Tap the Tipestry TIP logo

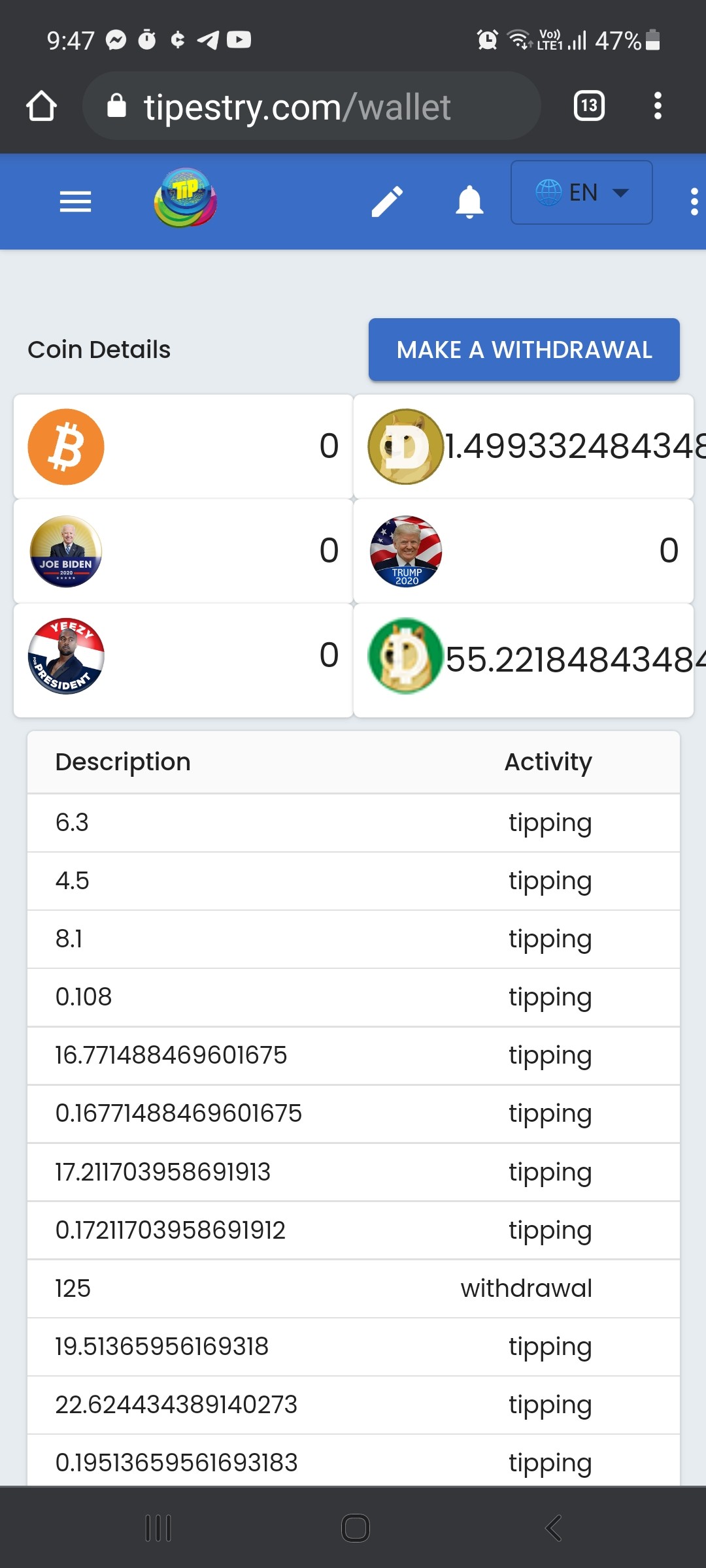186,198
